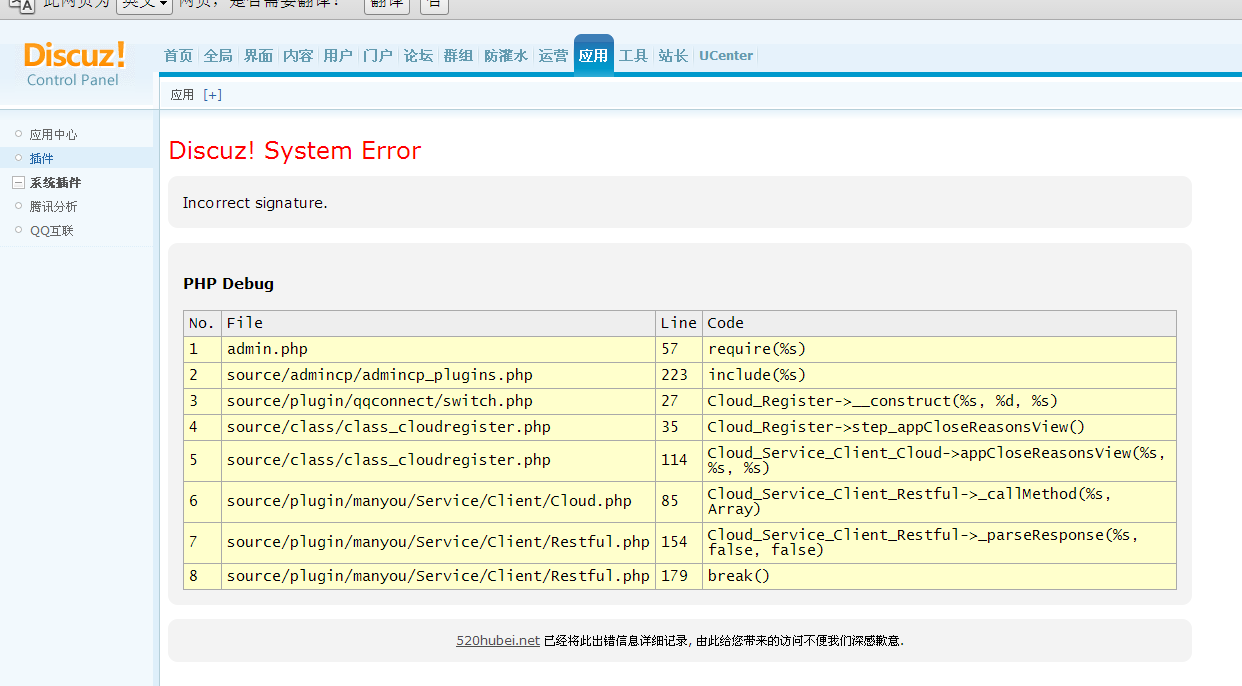Click line number 57 cell

tap(679, 349)
